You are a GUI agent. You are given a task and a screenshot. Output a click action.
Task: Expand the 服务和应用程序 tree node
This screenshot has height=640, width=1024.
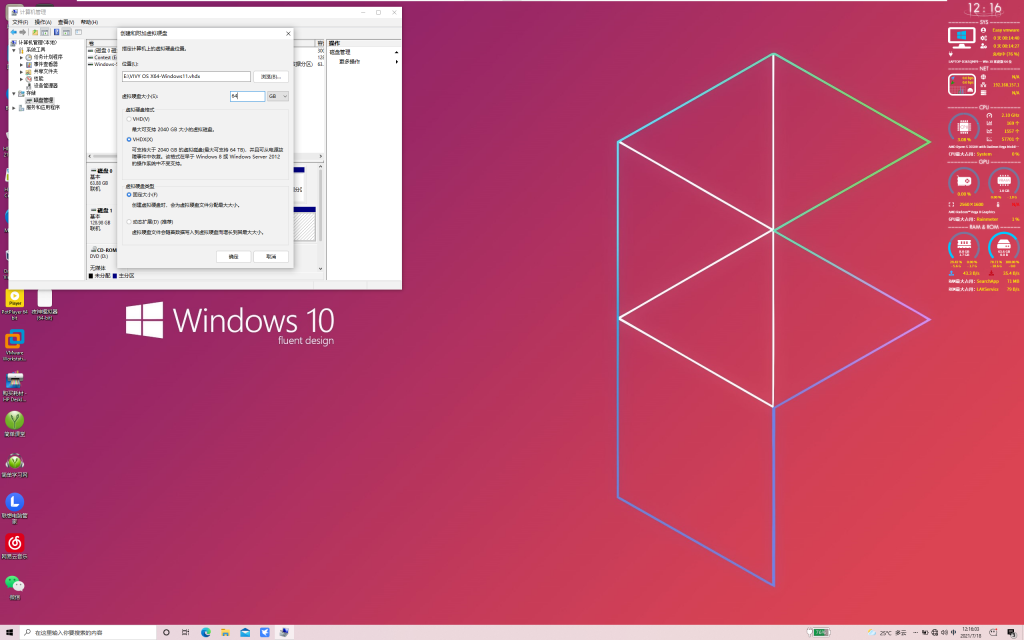click(x=14, y=108)
